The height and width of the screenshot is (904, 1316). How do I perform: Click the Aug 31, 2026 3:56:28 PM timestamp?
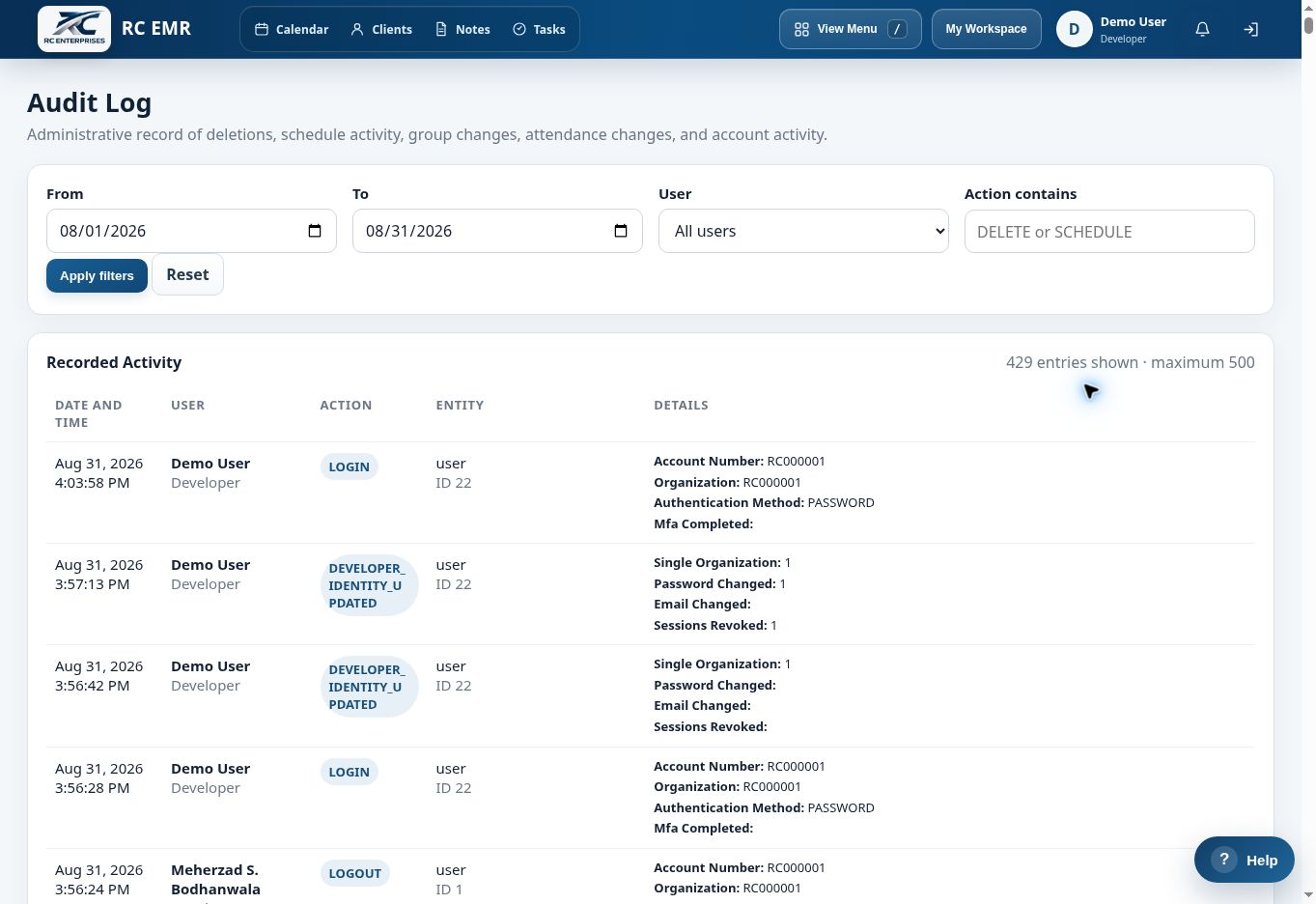(98, 778)
